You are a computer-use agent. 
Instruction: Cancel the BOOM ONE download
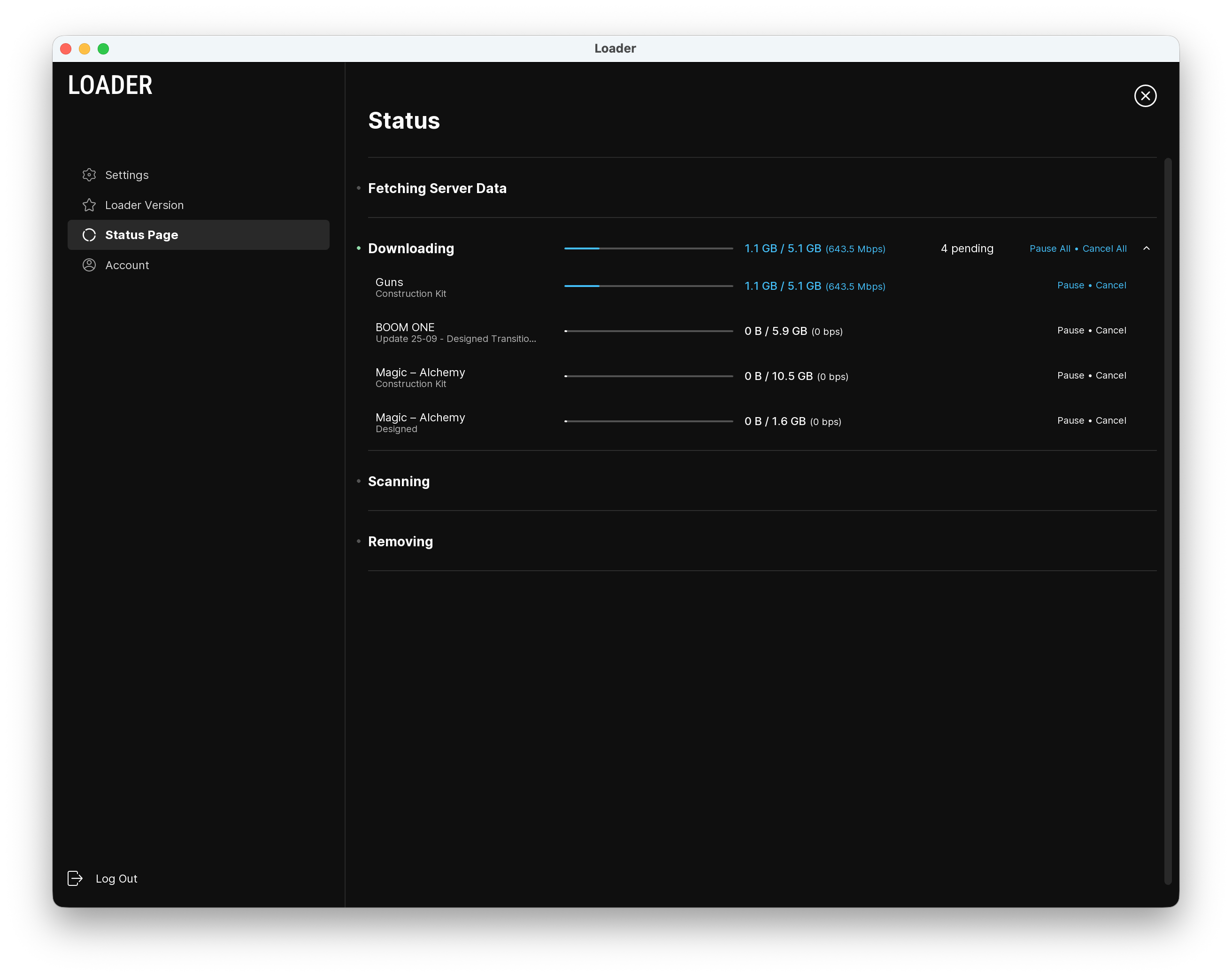1111,330
